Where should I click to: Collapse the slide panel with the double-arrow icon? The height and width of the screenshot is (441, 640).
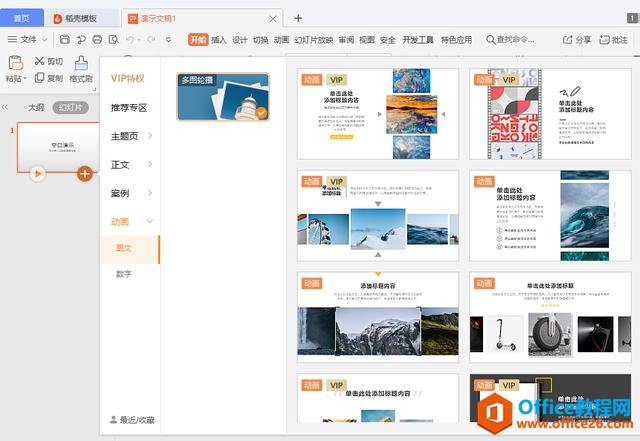click(7, 107)
